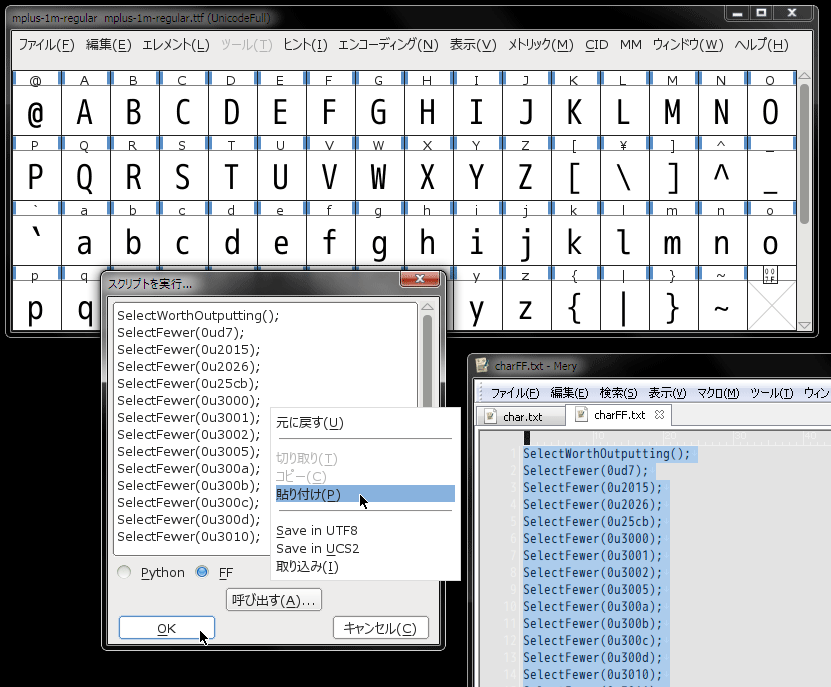
Task: Click SelectFewer(0ud7); line in Mery editor
Action: [586, 471]
